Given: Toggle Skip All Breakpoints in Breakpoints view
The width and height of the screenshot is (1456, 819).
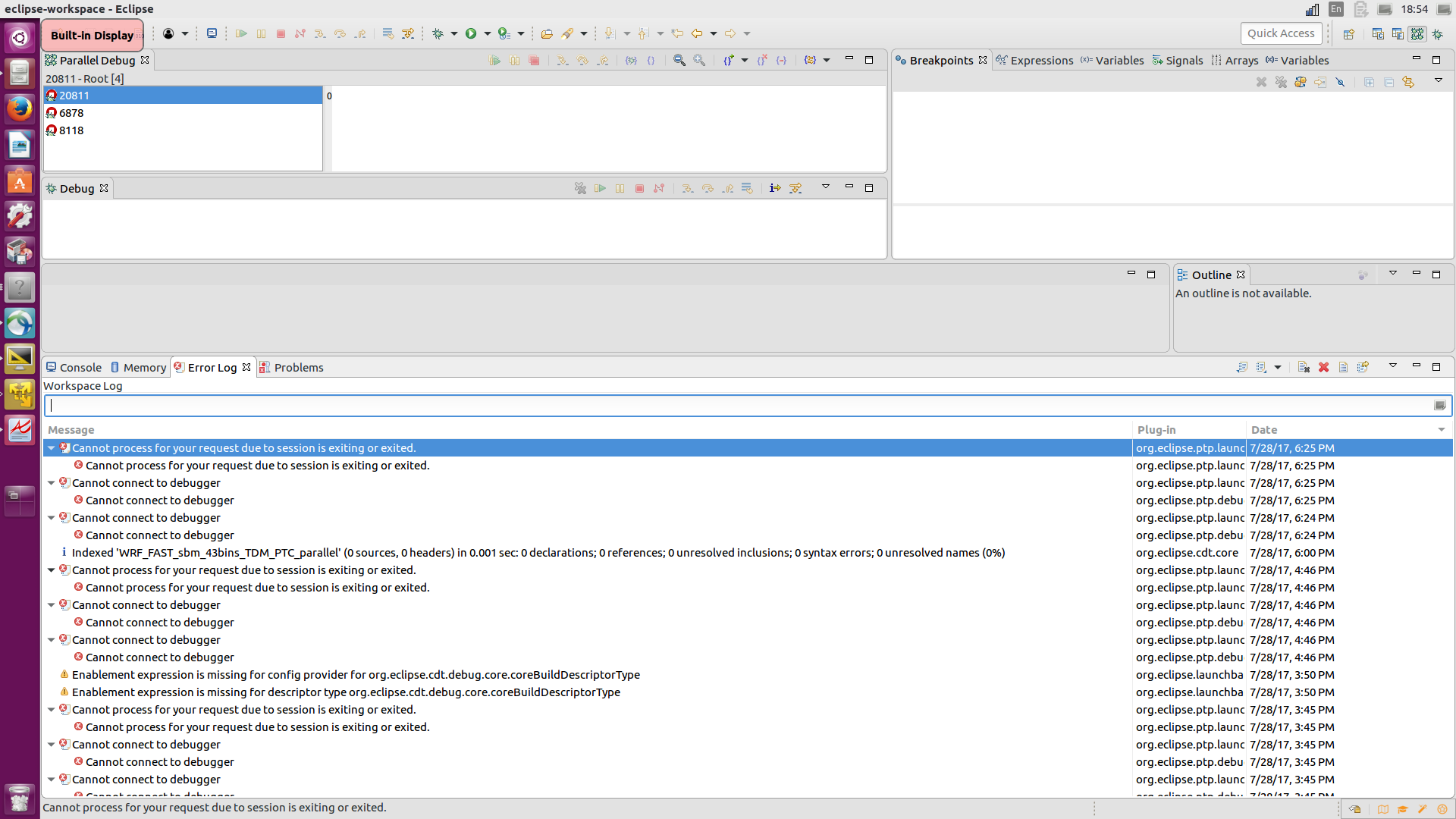Looking at the screenshot, I should click(x=1340, y=82).
